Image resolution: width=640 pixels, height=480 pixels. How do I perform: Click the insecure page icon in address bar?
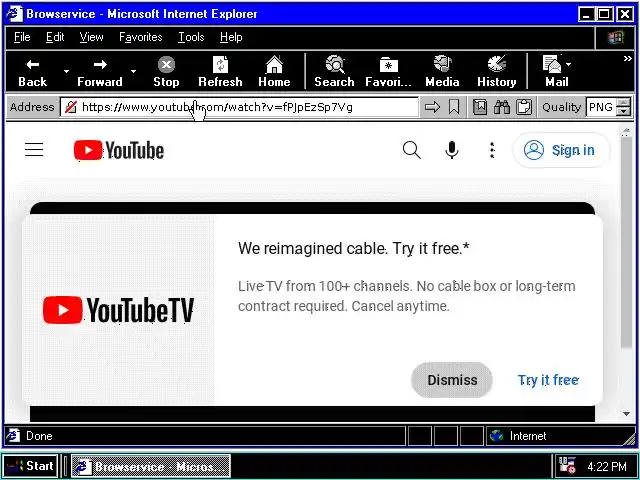[71, 107]
